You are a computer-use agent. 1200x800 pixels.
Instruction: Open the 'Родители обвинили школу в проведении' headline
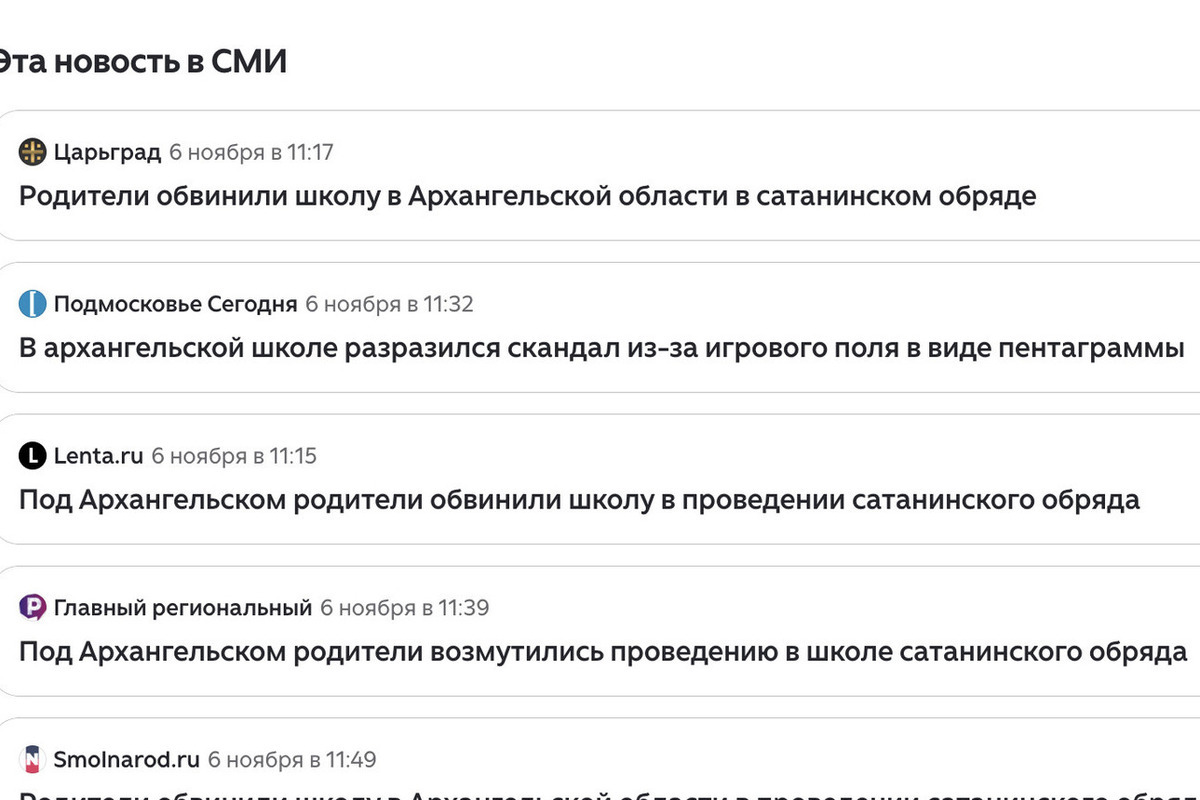[579, 500]
